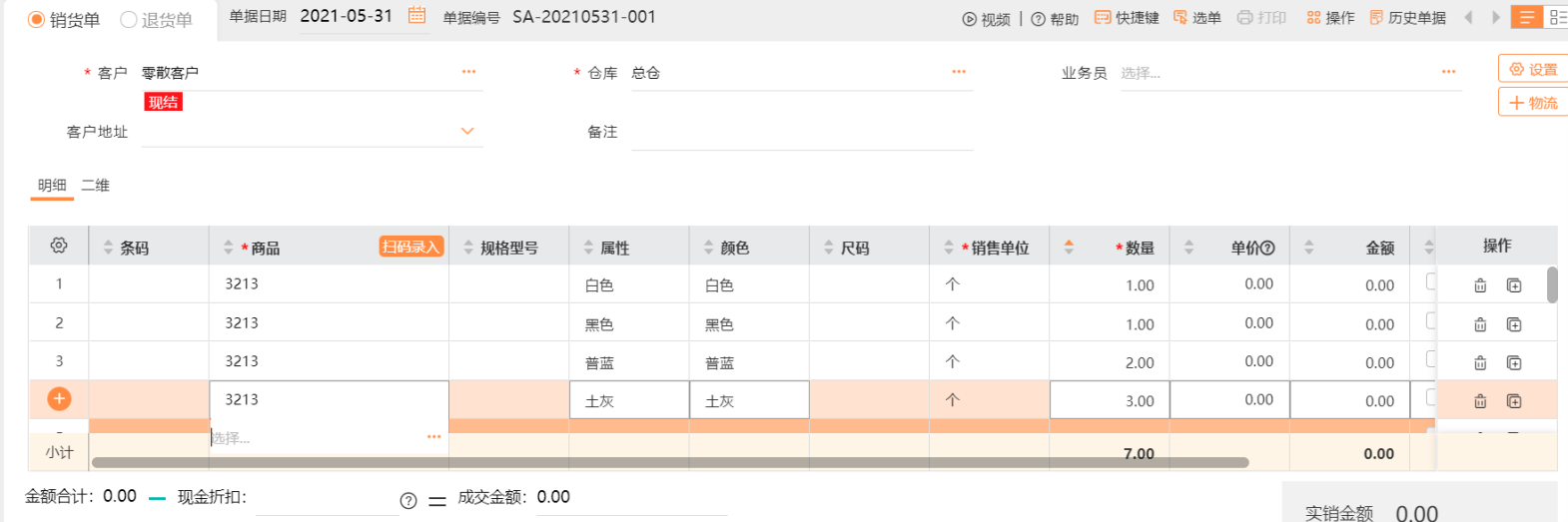Delete row 2 黑色 trash icon
Viewport: 1568px width, 522px height.
[x=1480, y=324]
